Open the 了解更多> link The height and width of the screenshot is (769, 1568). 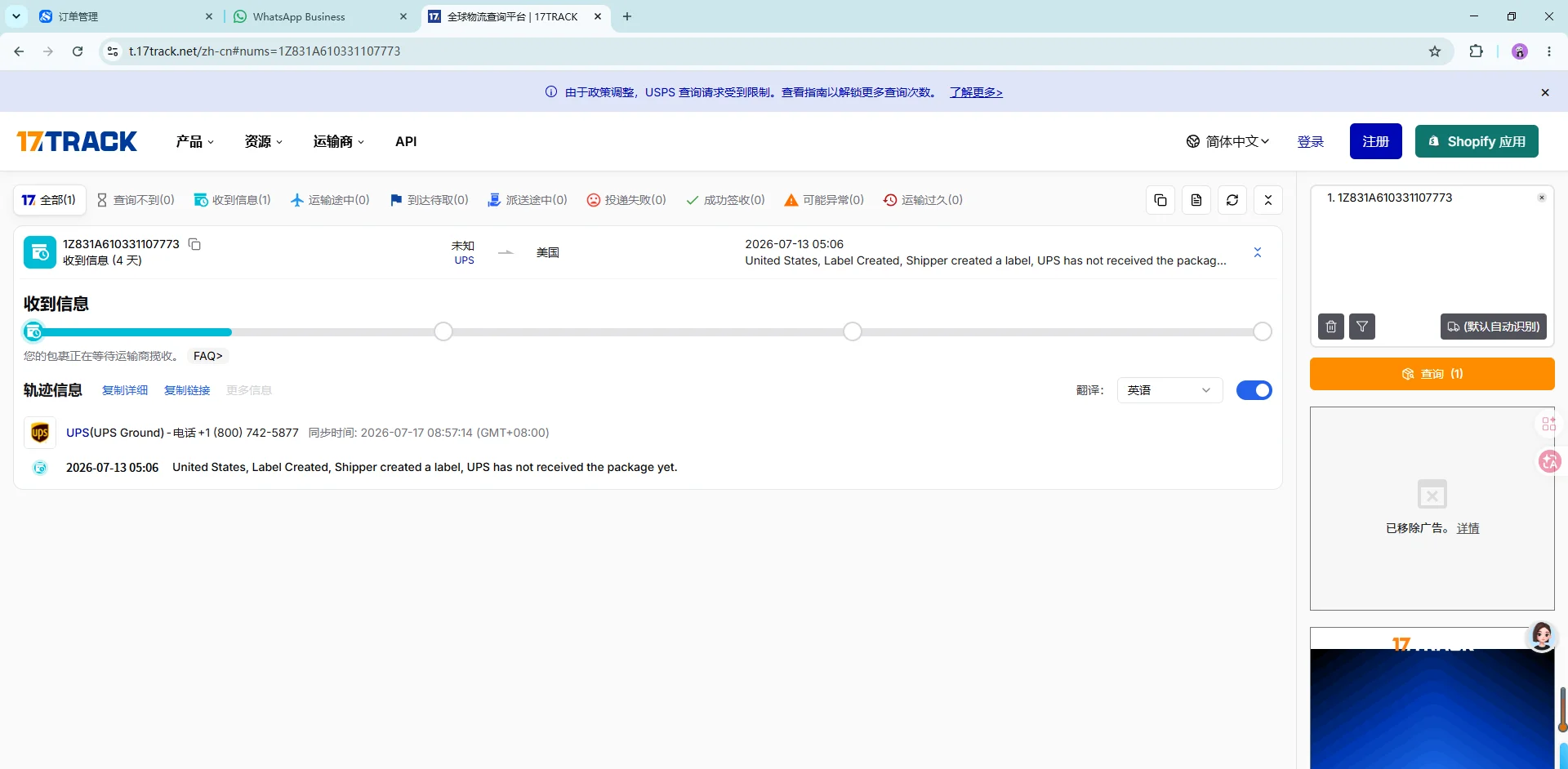(x=976, y=92)
